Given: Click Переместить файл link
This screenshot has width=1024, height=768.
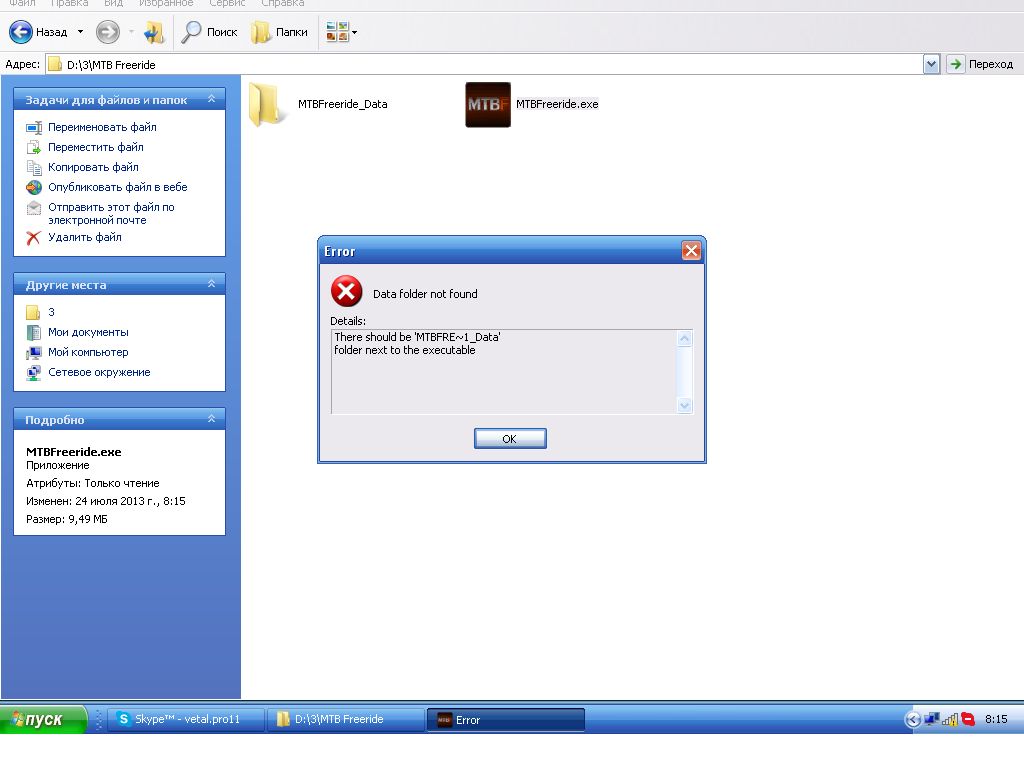Looking at the screenshot, I should point(96,147).
